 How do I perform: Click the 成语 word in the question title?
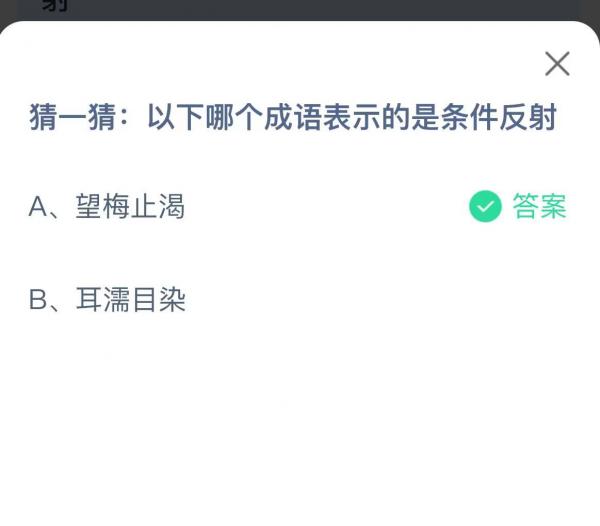[293, 117]
